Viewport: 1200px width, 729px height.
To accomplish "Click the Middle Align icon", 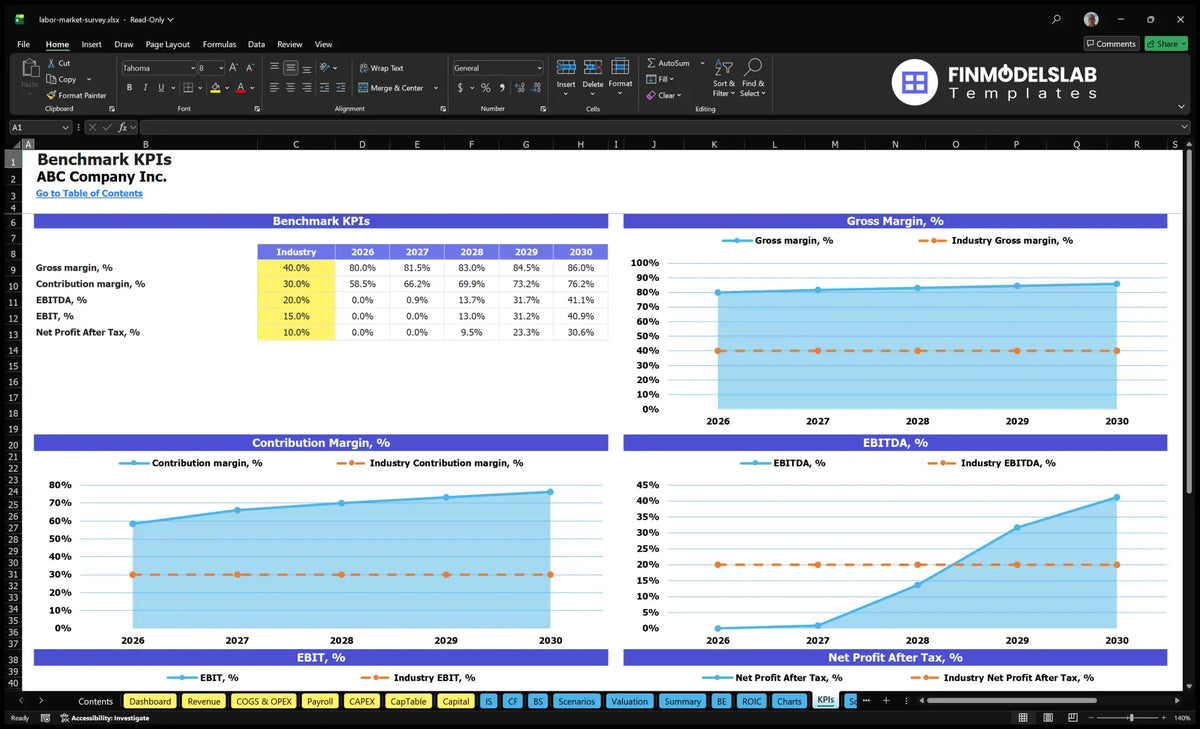I will pos(290,68).
